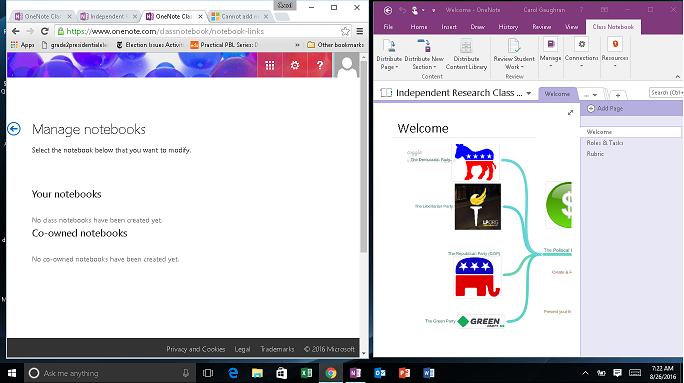Open the user profile avatar

pyautogui.click(x=347, y=65)
